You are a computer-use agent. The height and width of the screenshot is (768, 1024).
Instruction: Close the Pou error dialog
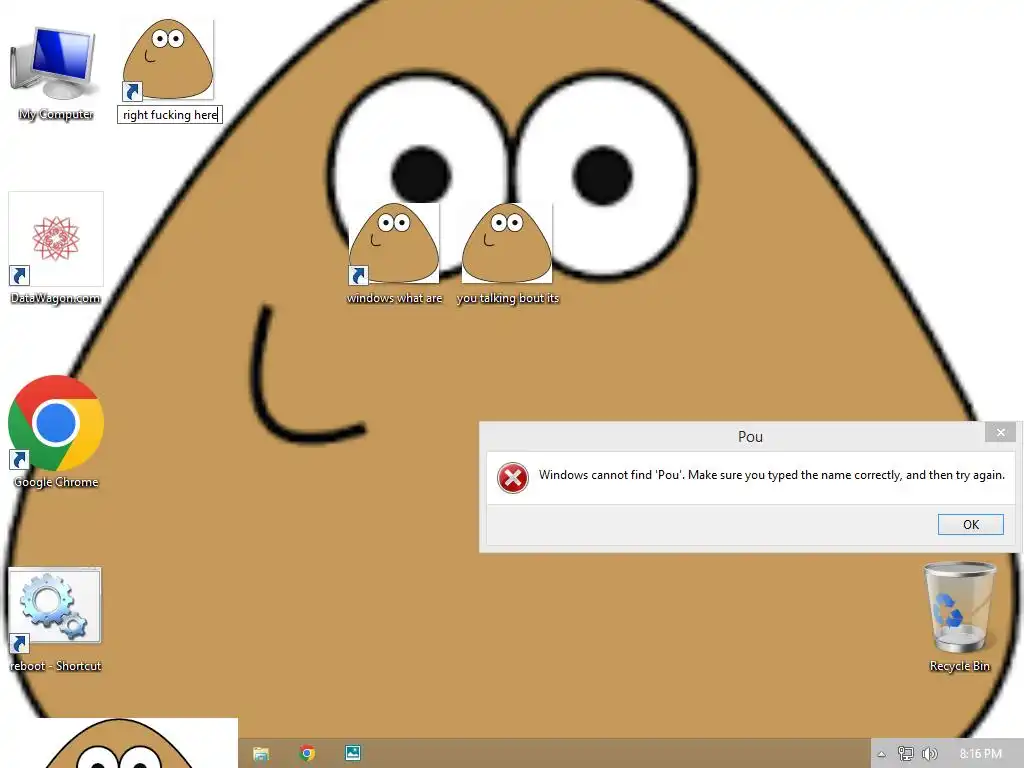coord(1000,432)
